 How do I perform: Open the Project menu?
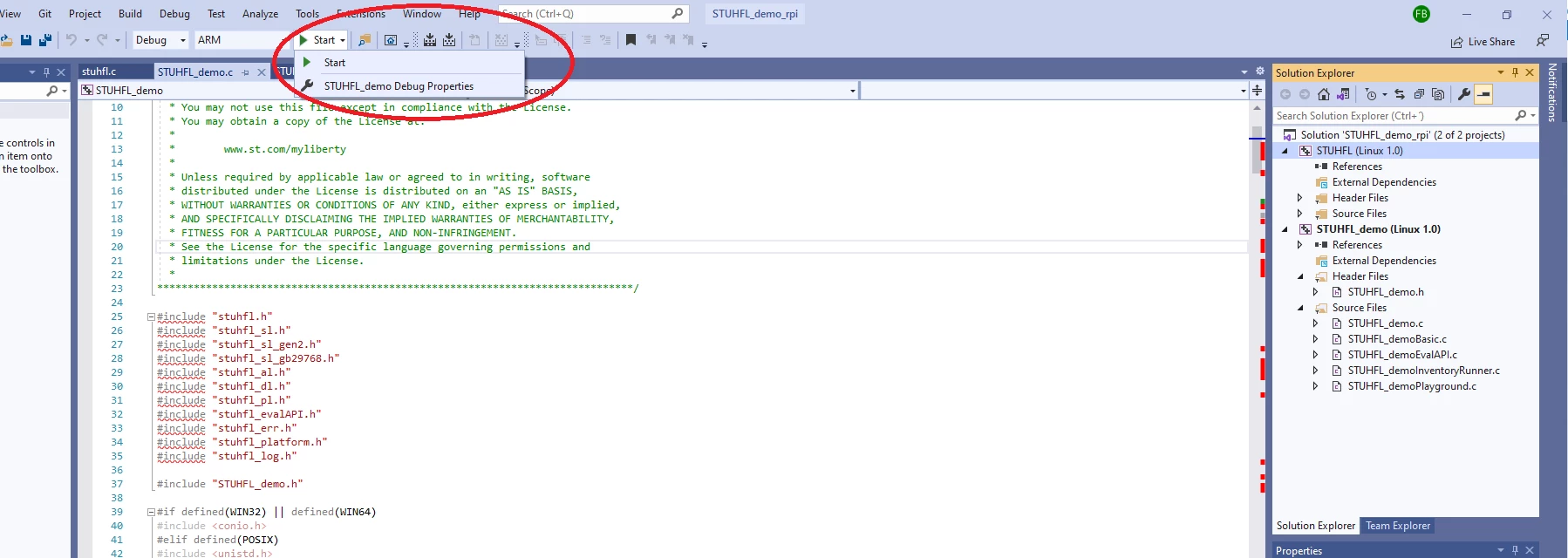(85, 14)
